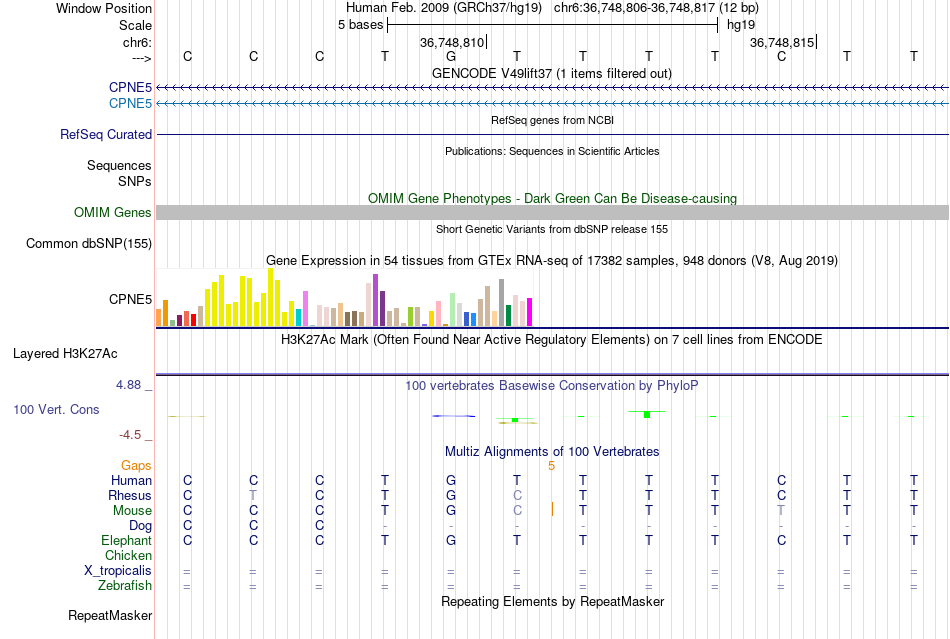This screenshot has height=639, width=950.
Task: Open 'Multiz Alignments of 100 Vertebrates' title
Action: [x=552, y=451]
